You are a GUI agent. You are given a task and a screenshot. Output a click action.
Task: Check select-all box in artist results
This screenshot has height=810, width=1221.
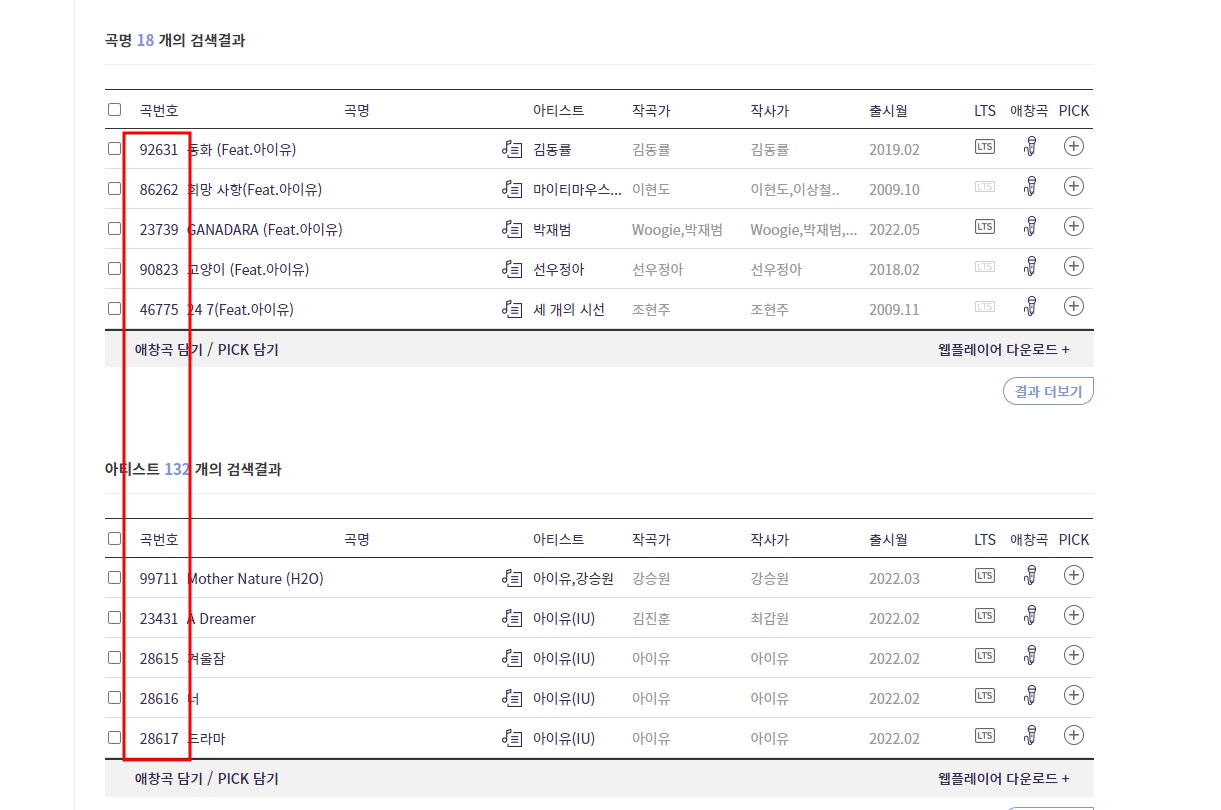coord(114,538)
